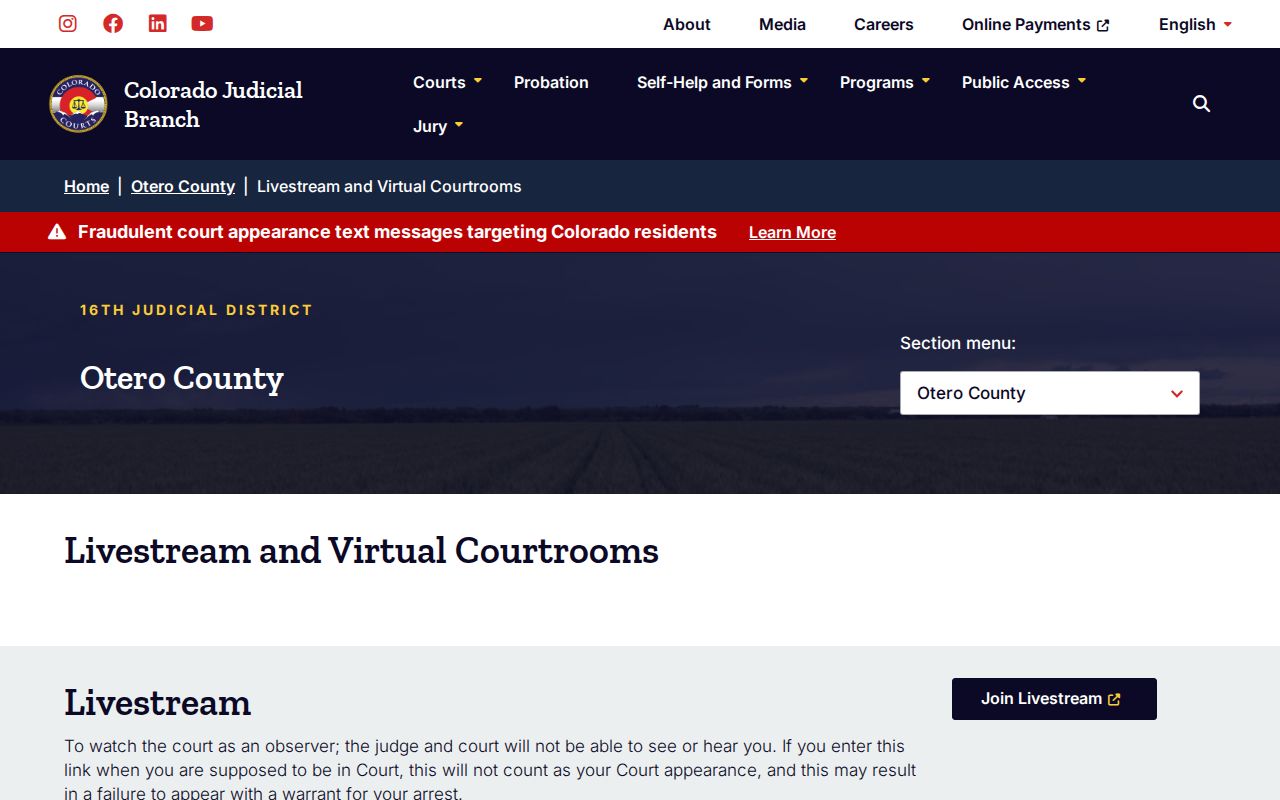The width and height of the screenshot is (1280, 800).
Task: Open the Facebook social icon
Action: point(113,23)
